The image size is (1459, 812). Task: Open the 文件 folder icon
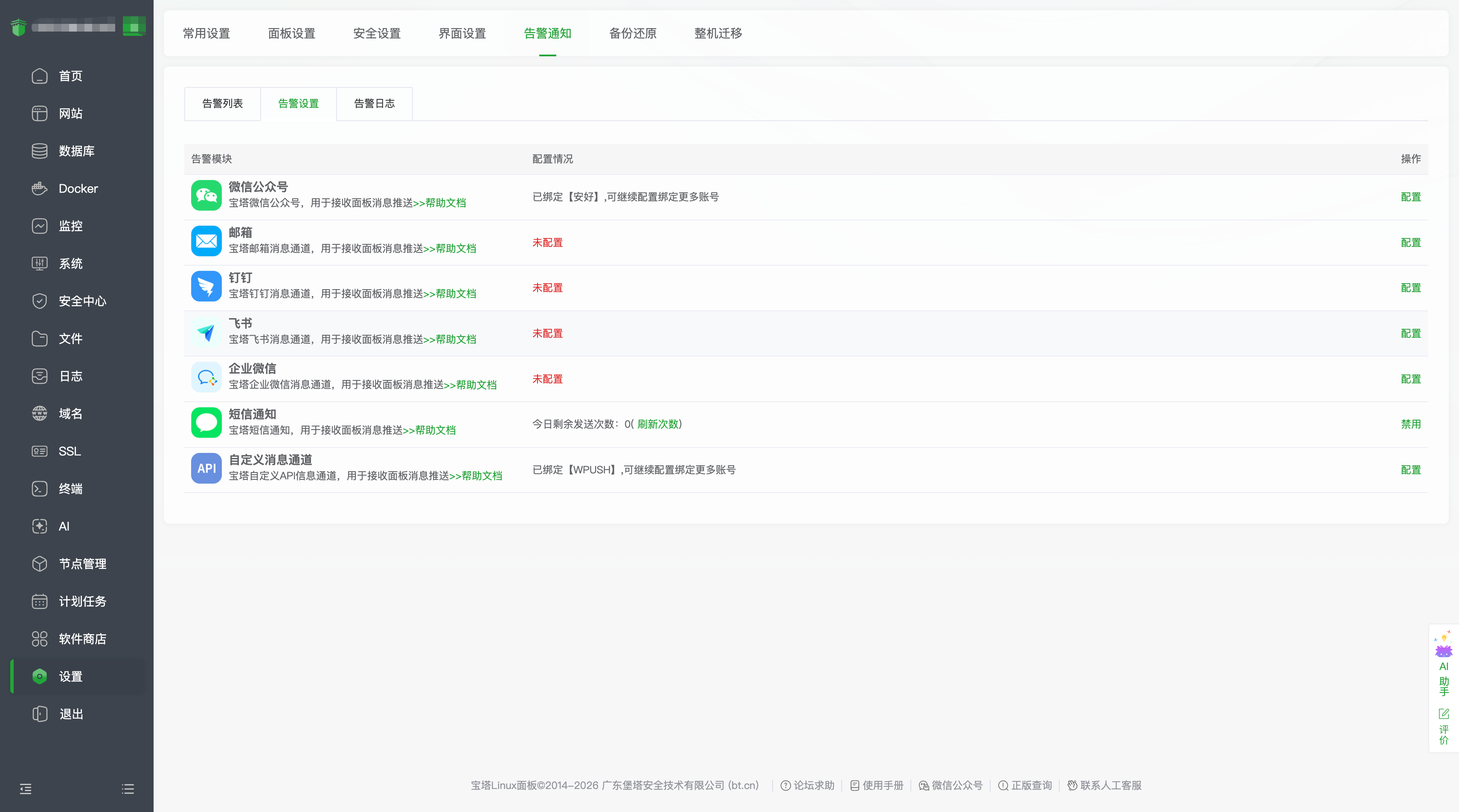[x=40, y=339]
